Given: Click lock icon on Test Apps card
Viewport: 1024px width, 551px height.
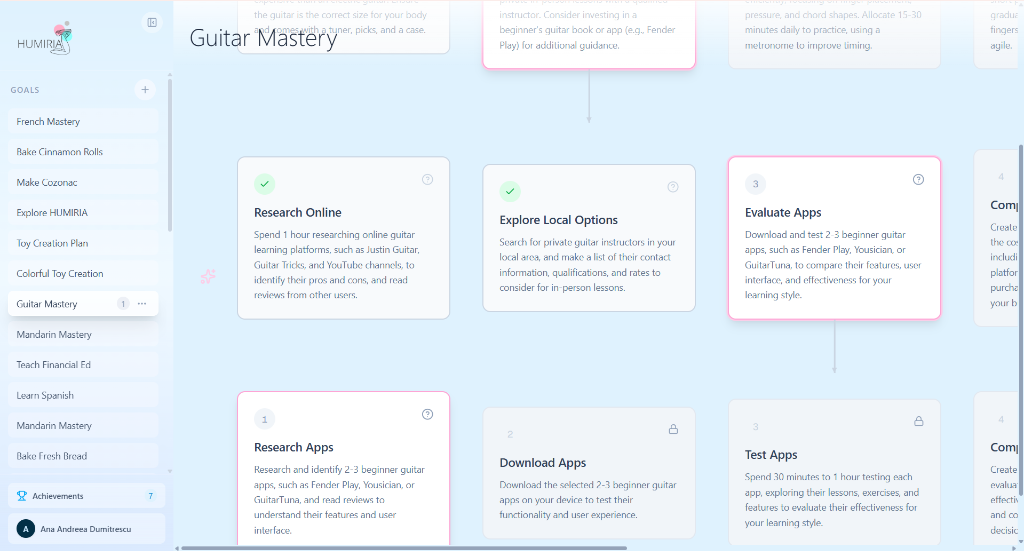Looking at the screenshot, I should click(x=918, y=421).
